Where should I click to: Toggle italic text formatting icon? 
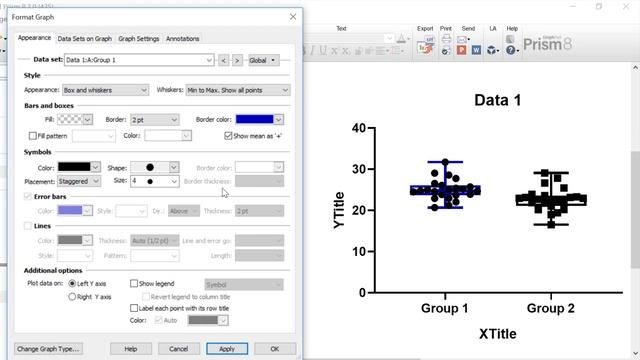tap(312, 51)
